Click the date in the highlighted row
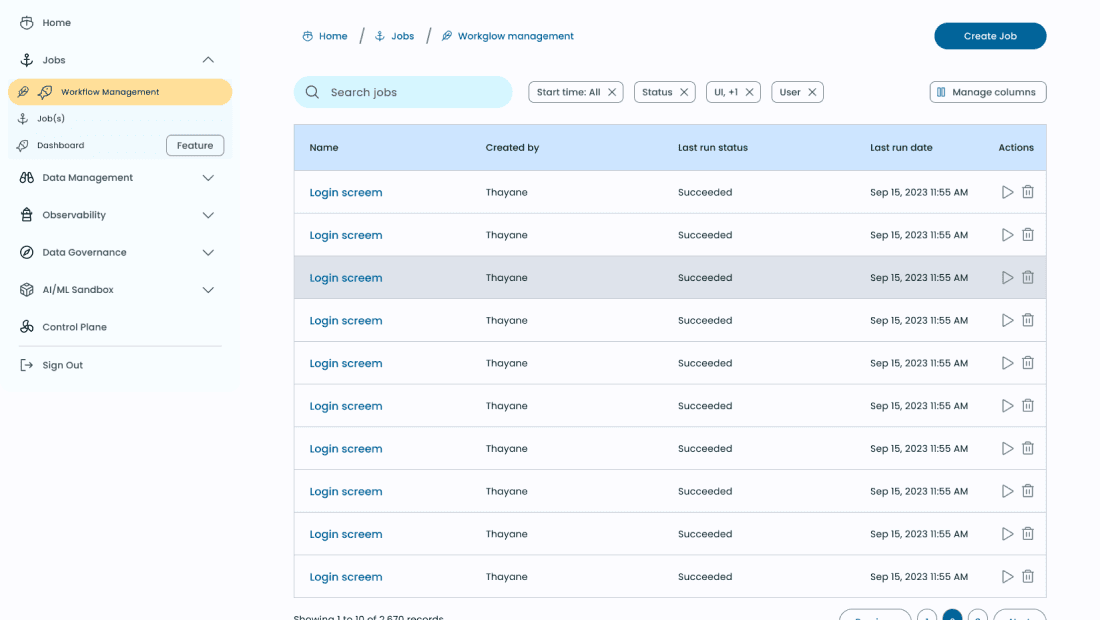The height and width of the screenshot is (620, 1100). coord(919,278)
